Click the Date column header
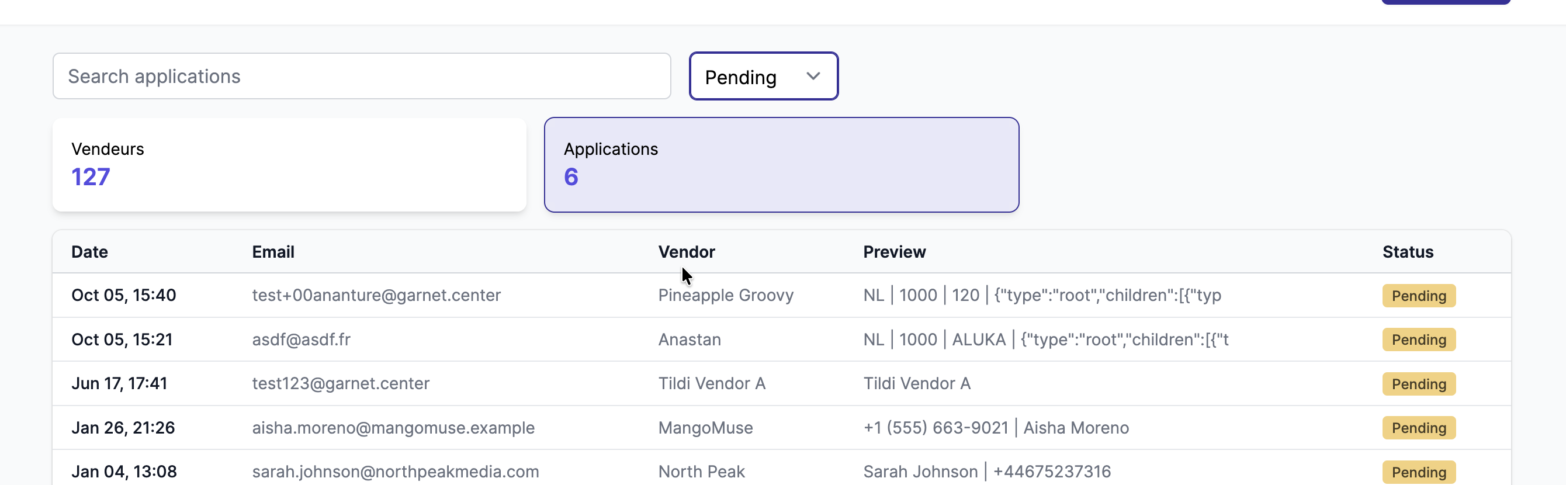 click(90, 252)
